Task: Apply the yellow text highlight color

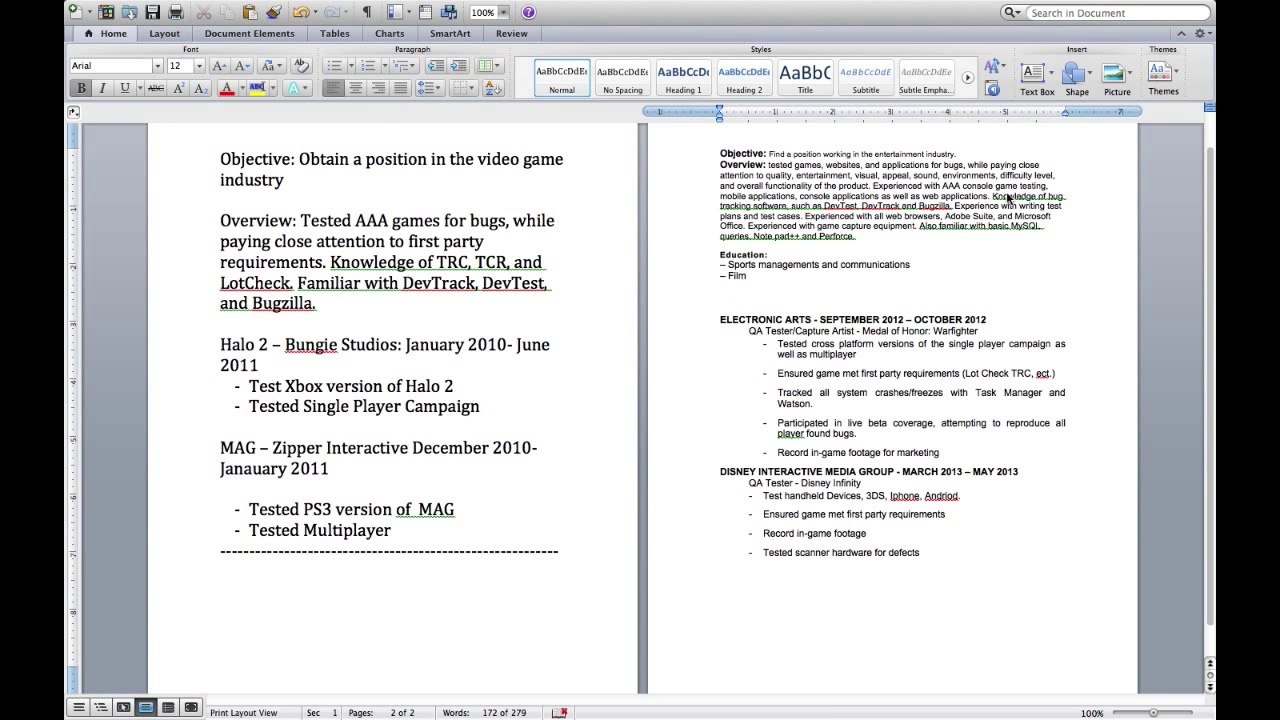Action: pyautogui.click(x=257, y=88)
